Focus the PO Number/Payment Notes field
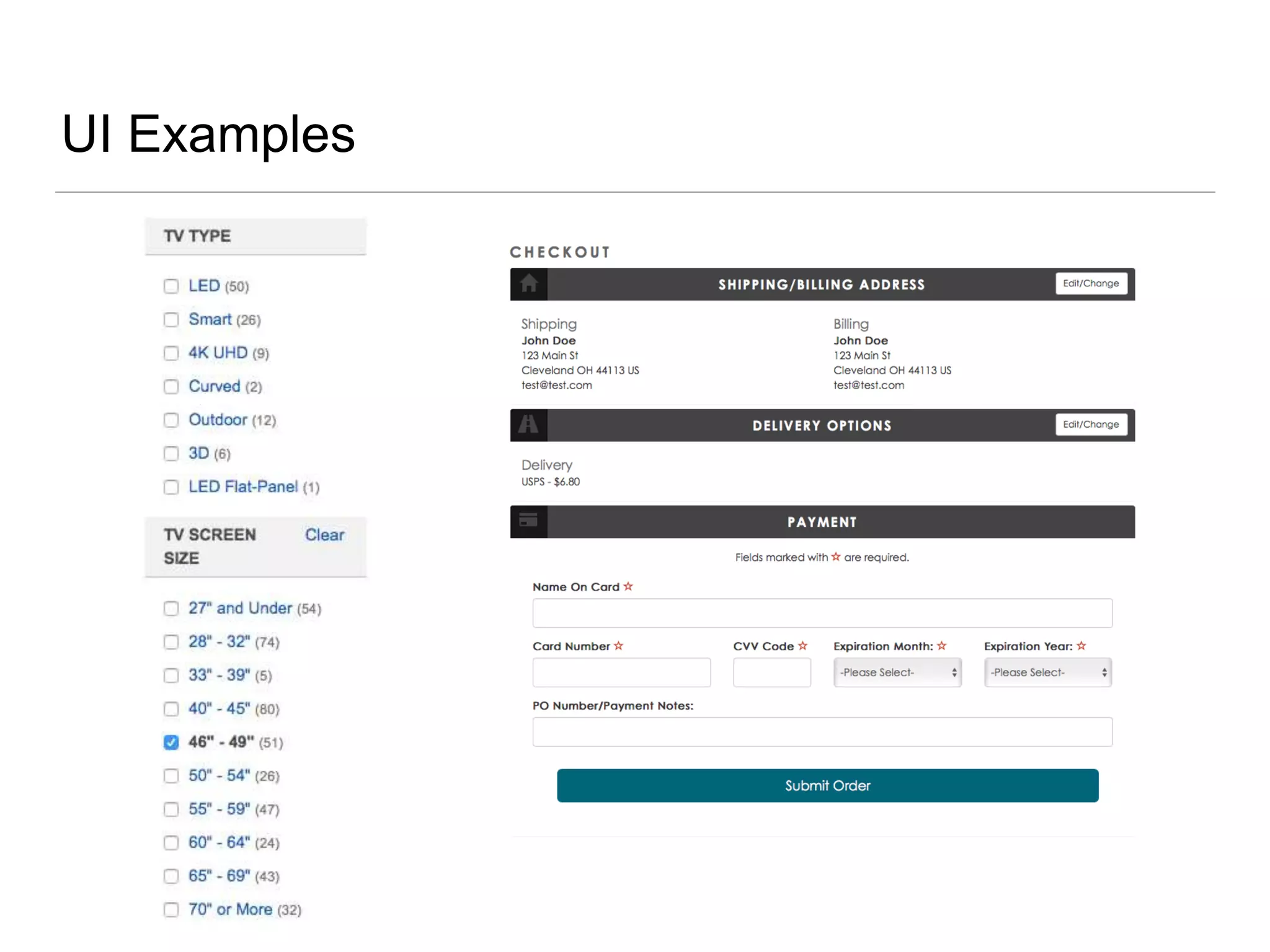Screen dimensions: 1270x952 pyautogui.click(x=822, y=732)
